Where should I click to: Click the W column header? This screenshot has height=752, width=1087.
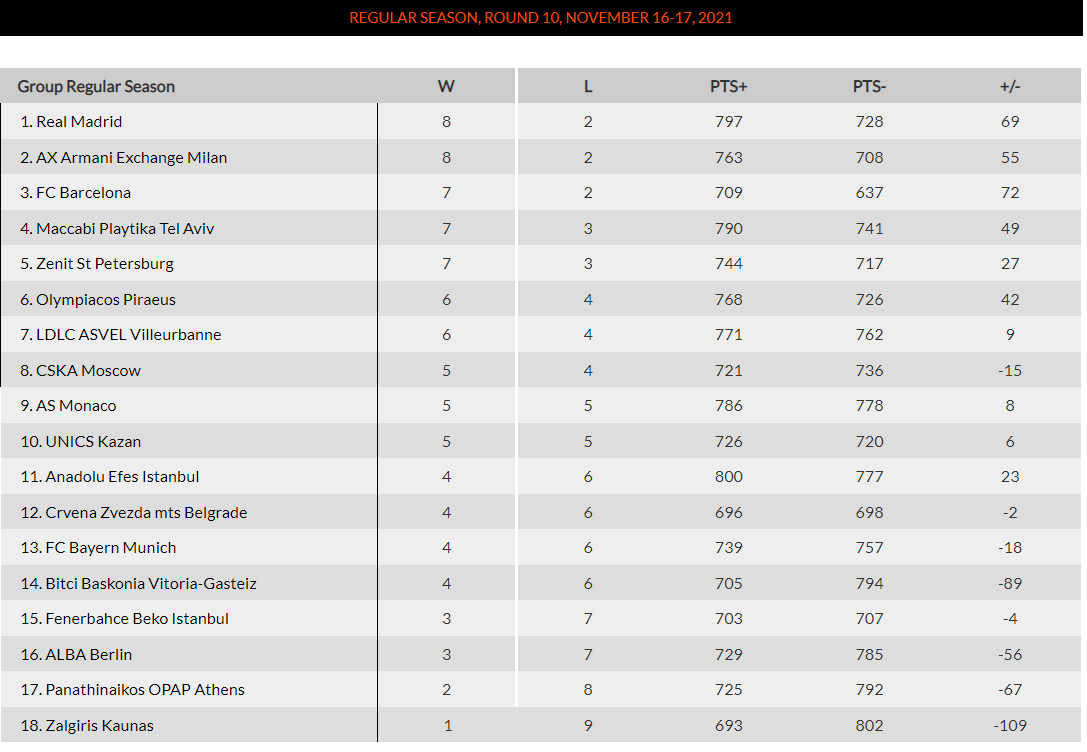446,86
